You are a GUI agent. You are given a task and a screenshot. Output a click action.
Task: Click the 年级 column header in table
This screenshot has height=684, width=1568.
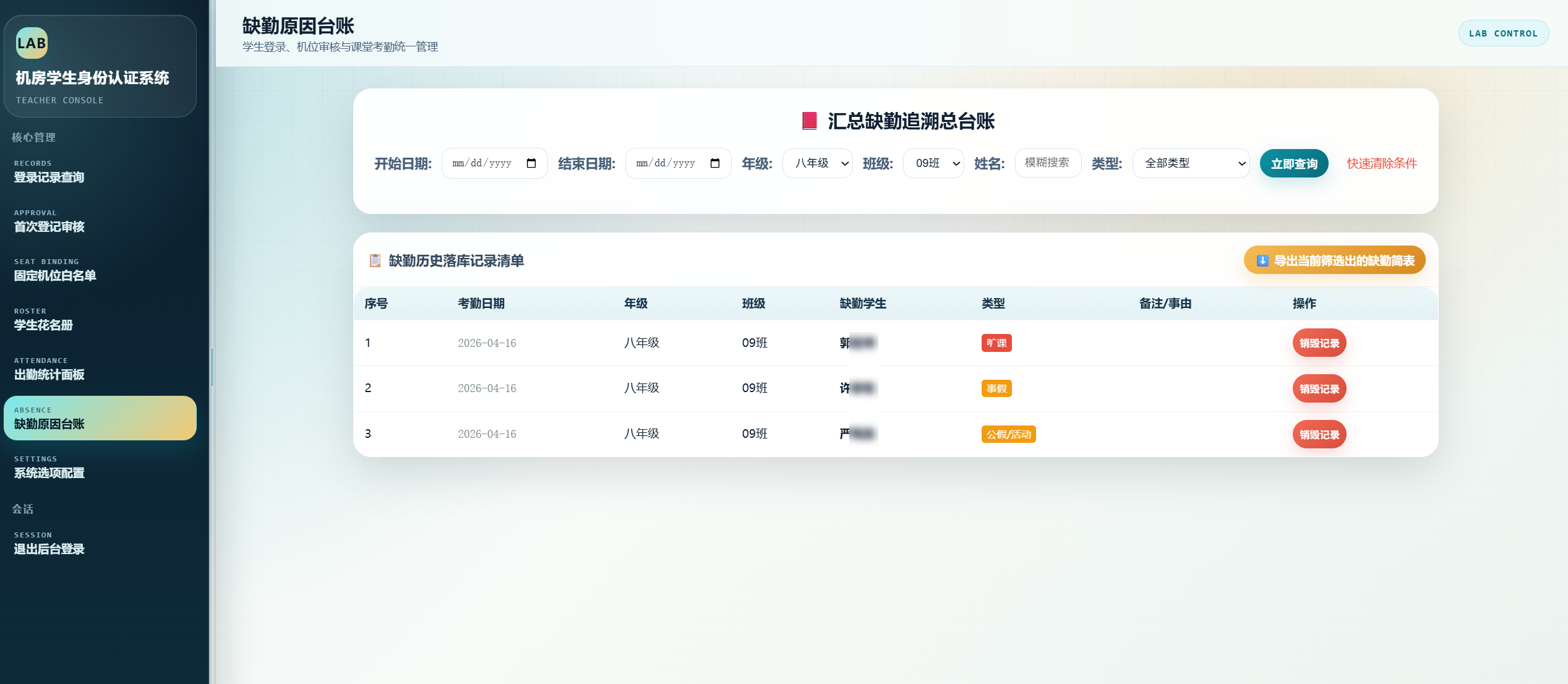coord(636,304)
